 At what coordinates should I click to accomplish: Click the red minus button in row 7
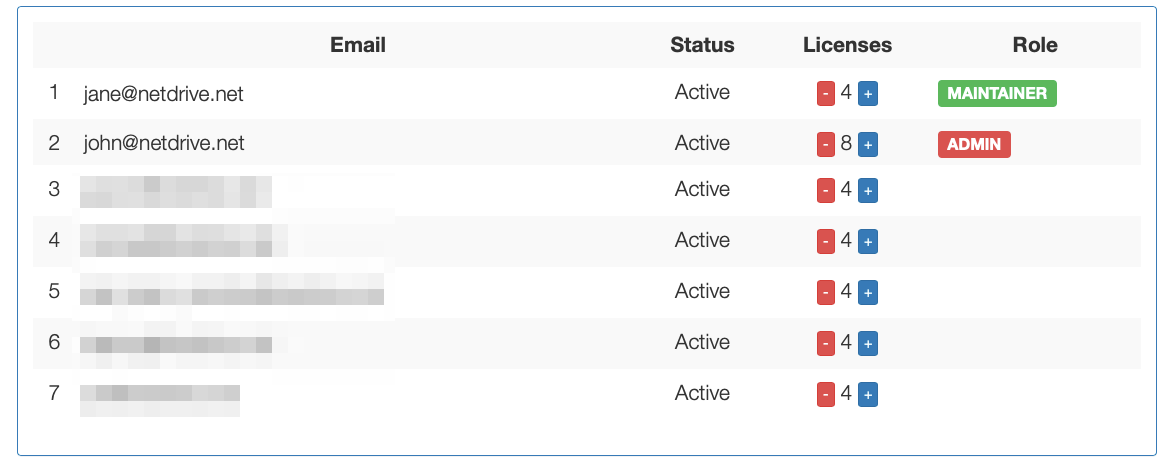(x=825, y=395)
